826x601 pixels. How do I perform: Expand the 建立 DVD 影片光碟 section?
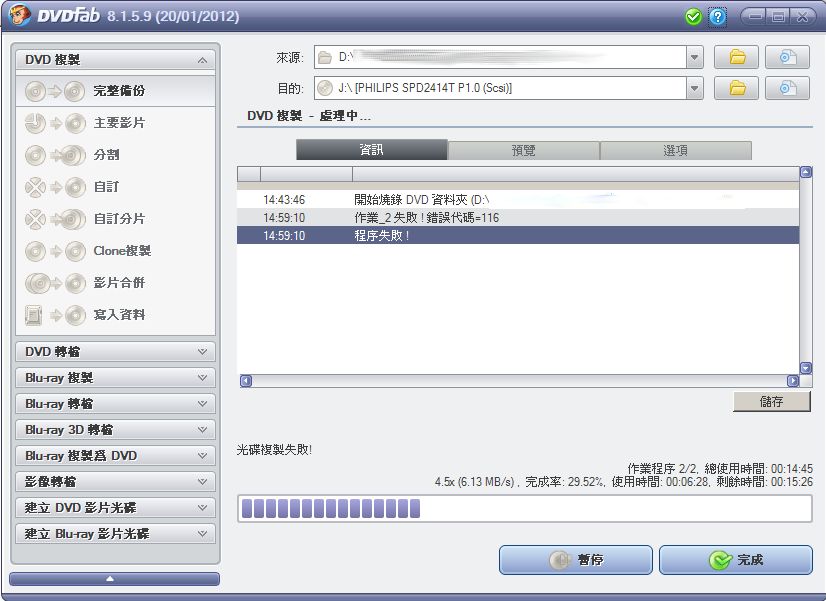coord(115,508)
